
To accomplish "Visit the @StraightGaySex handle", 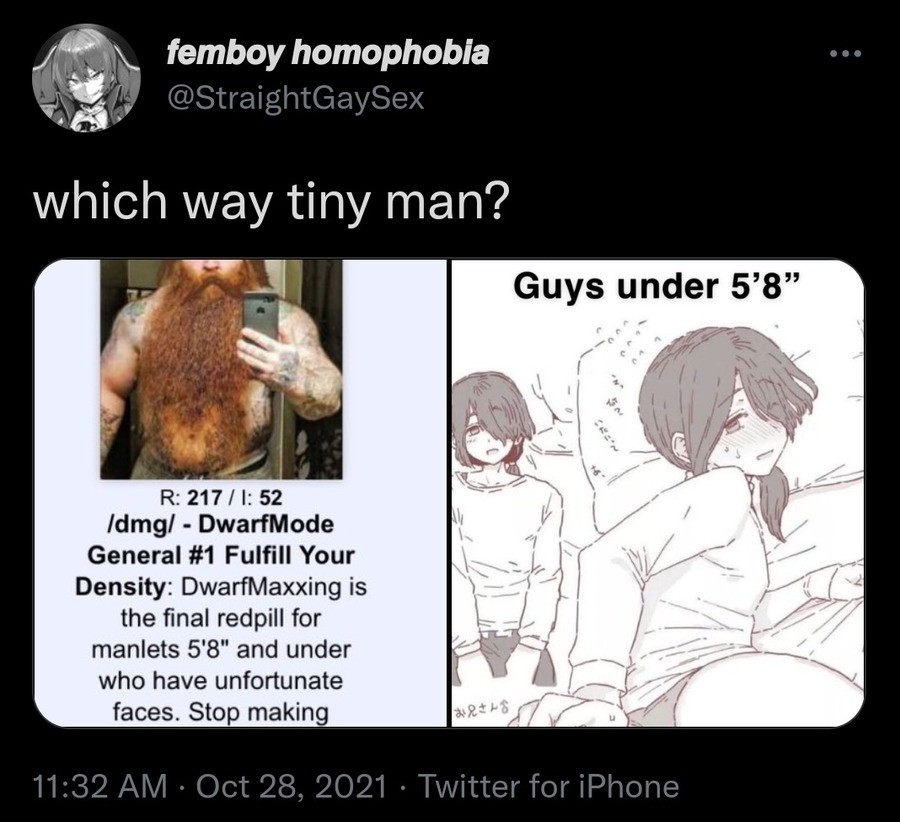I will click(x=296, y=98).
